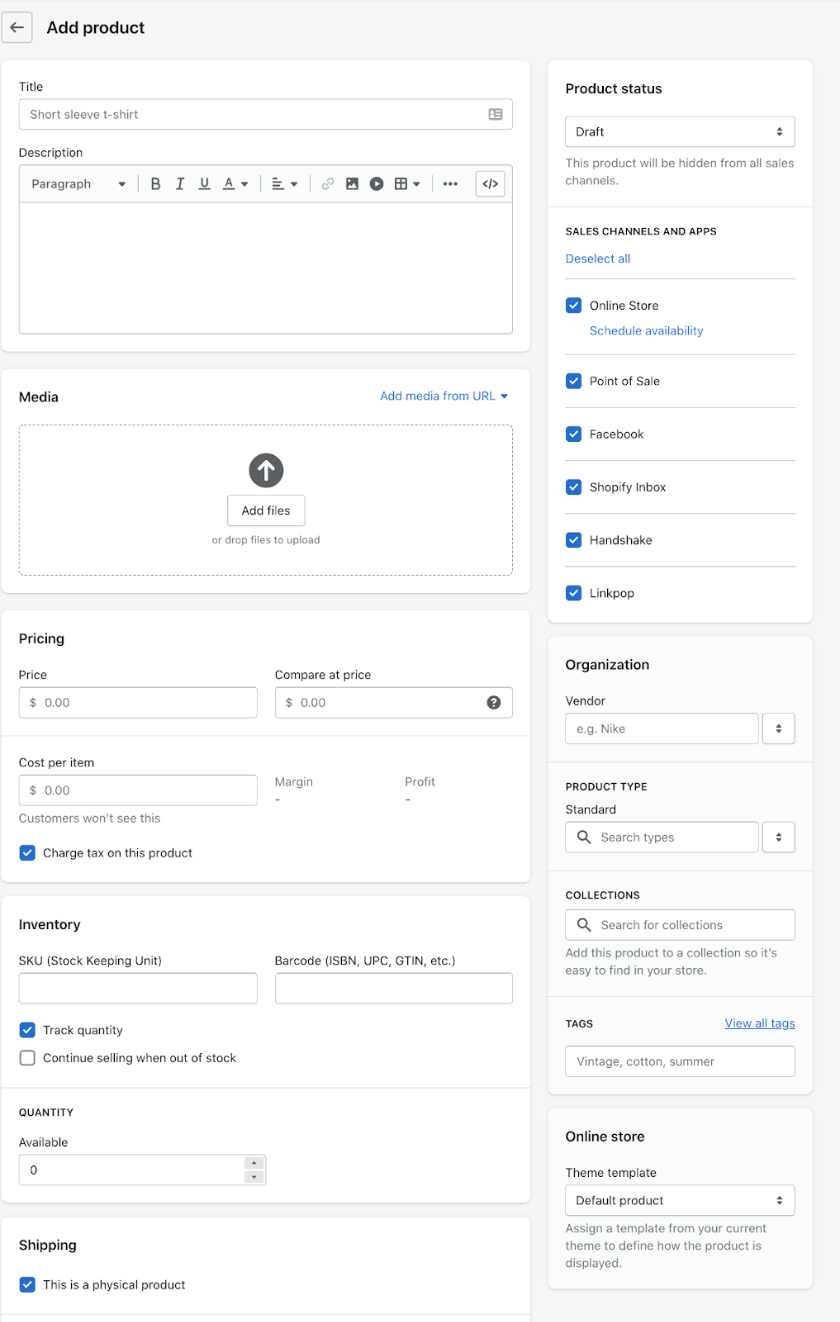Image resolution: width=840 pixels, height=1322 pixels.
Task: Open the Product status Draft dropdown
Action: pyautogui.click(x=680, y=132)
